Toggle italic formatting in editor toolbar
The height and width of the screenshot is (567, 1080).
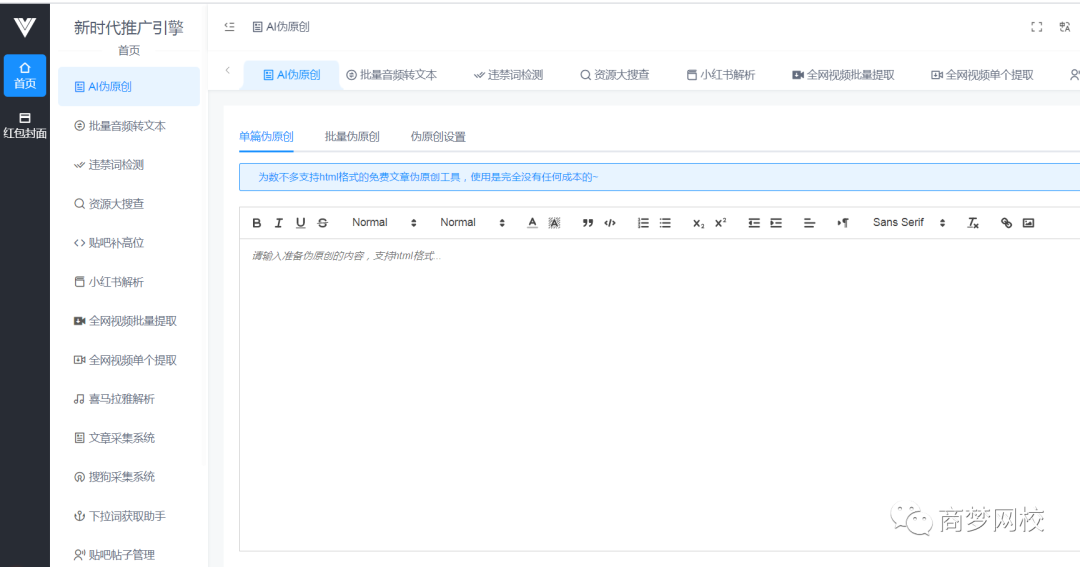pos(279,223)
